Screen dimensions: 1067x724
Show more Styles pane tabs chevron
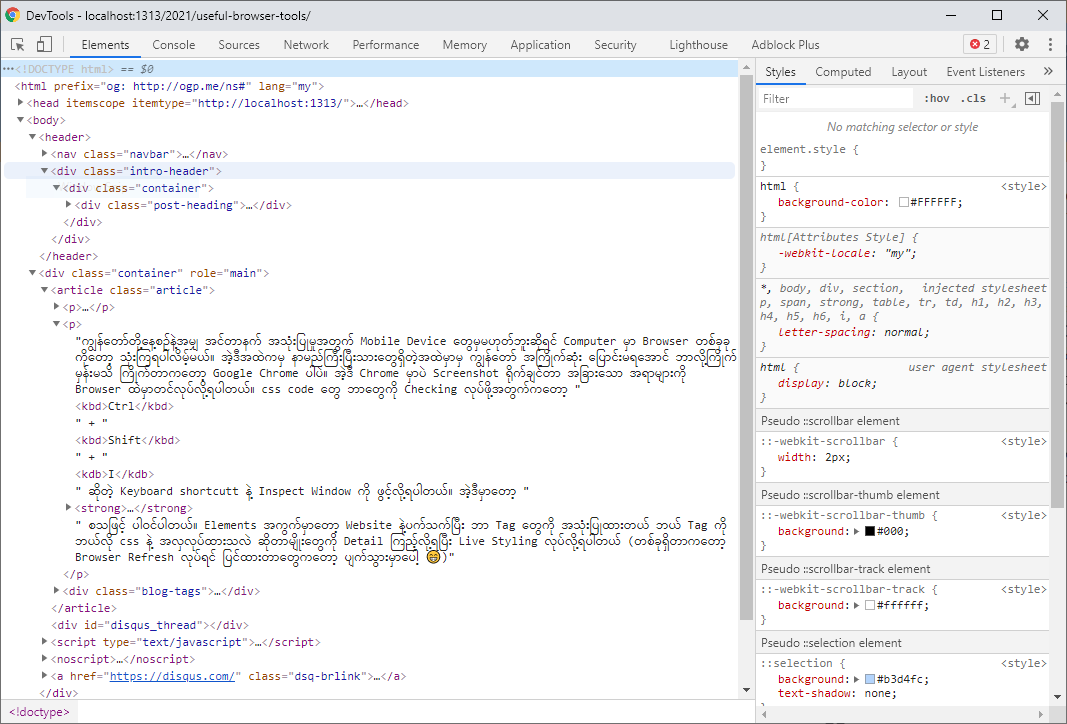[x=1048, y=71]
